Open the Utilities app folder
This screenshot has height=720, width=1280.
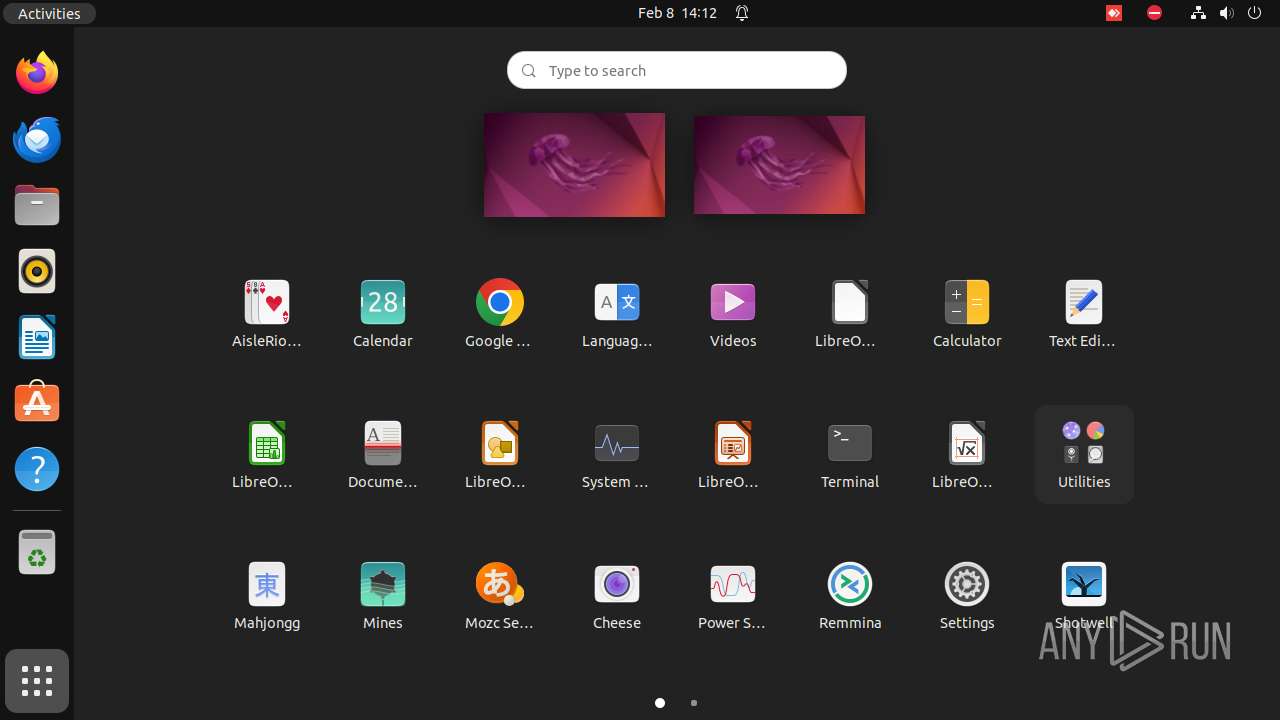point(1084,455)
